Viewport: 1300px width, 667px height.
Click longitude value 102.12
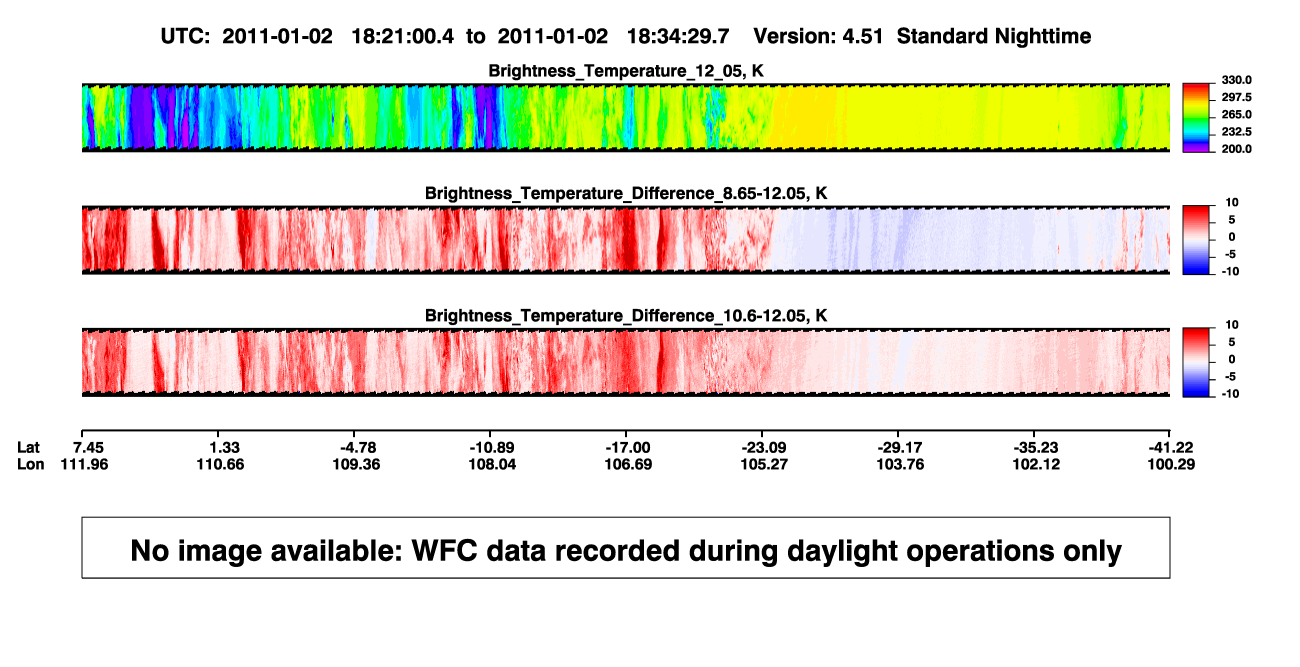pos(1036,464)
